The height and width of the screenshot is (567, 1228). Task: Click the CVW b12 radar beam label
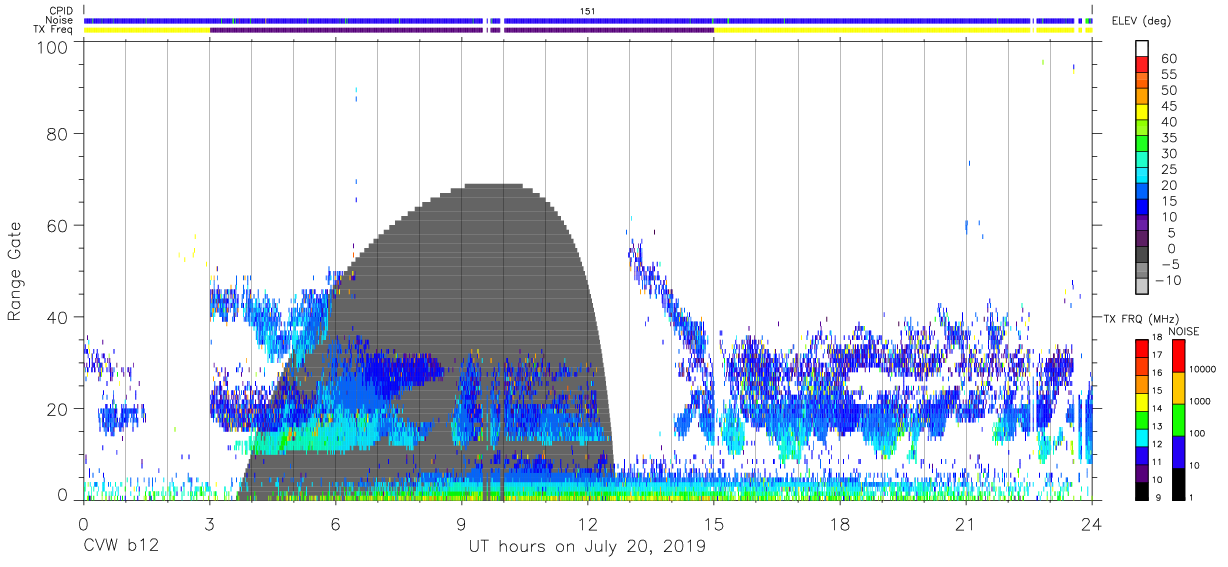pos(121,547)
